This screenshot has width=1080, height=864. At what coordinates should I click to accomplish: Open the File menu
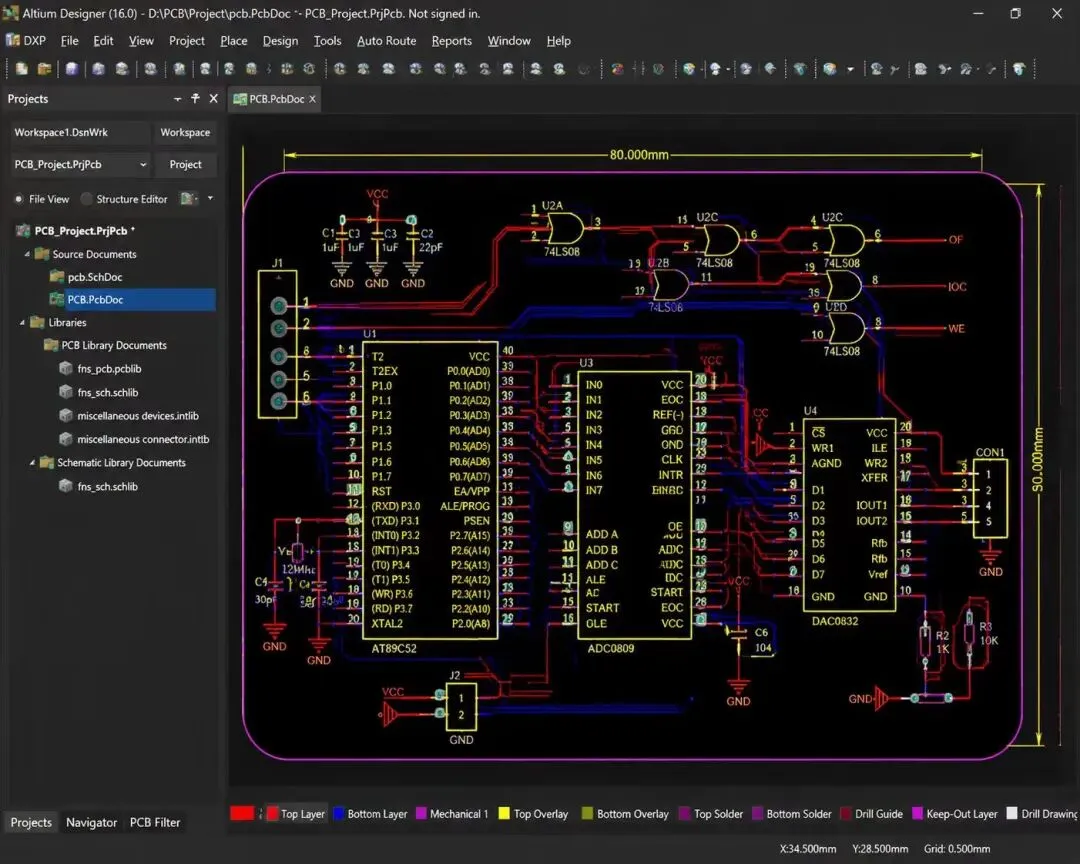click(70, 41)
